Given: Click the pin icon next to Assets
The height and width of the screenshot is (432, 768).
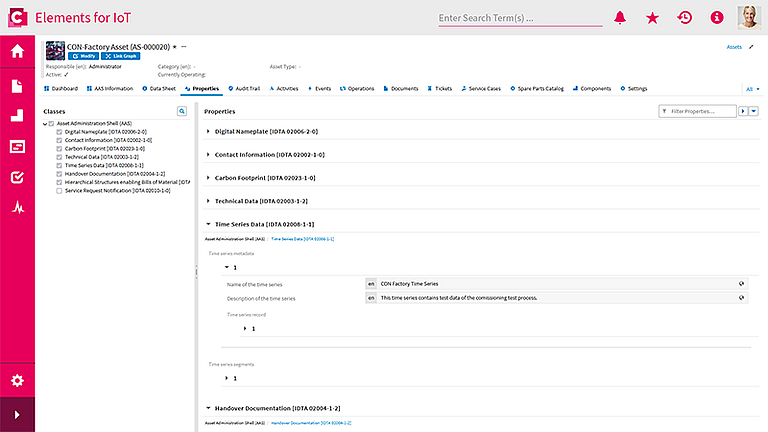Looking at the screenshot, I should point(751,47).
